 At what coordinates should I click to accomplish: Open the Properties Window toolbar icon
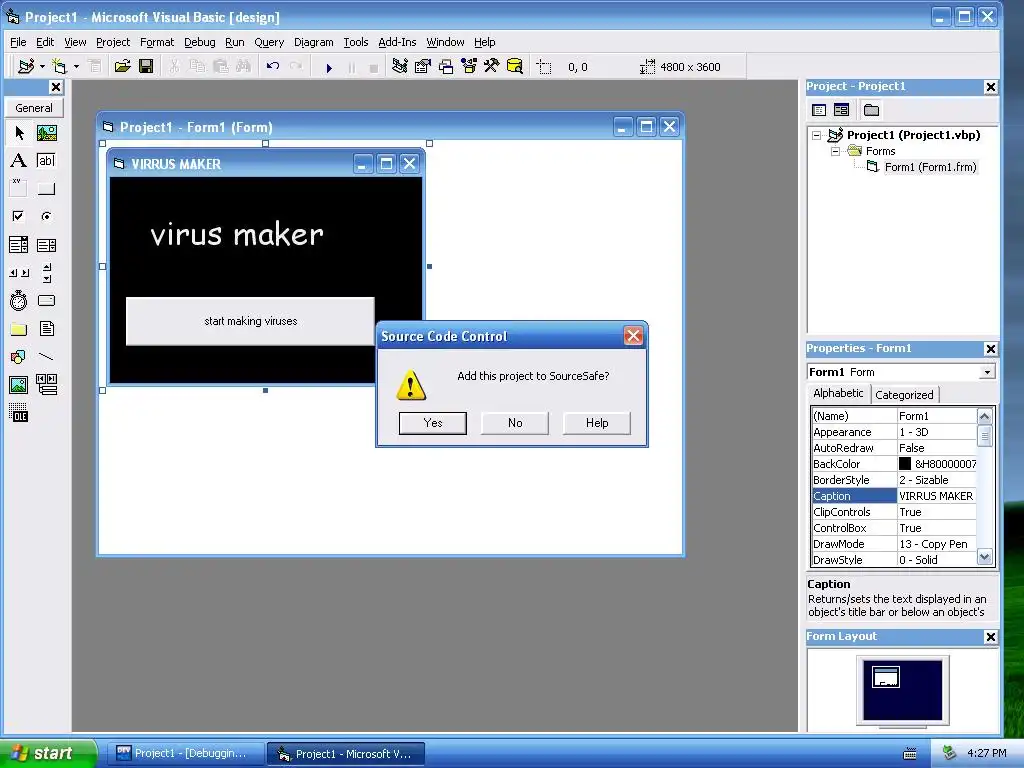[423, 67]
